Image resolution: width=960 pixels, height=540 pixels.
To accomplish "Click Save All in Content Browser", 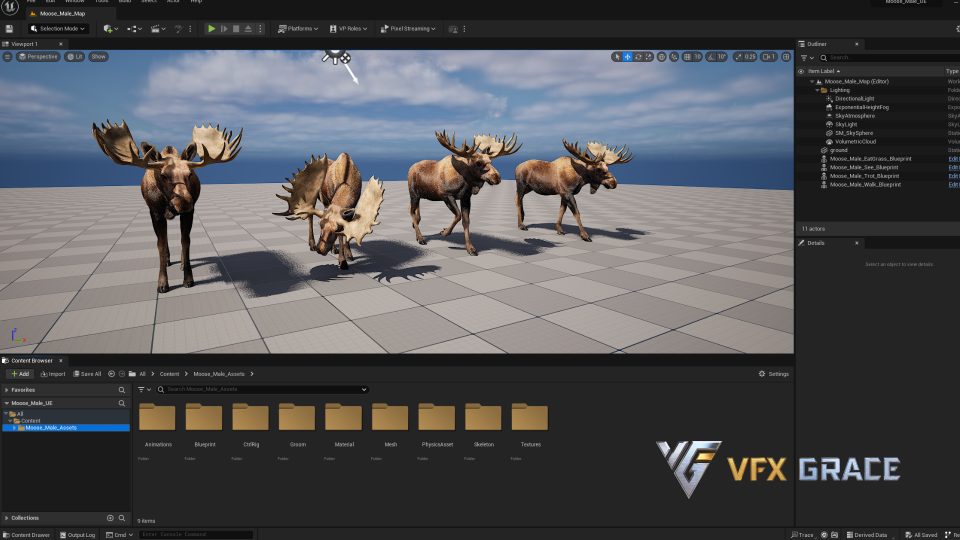I will (x=87, y=373).
